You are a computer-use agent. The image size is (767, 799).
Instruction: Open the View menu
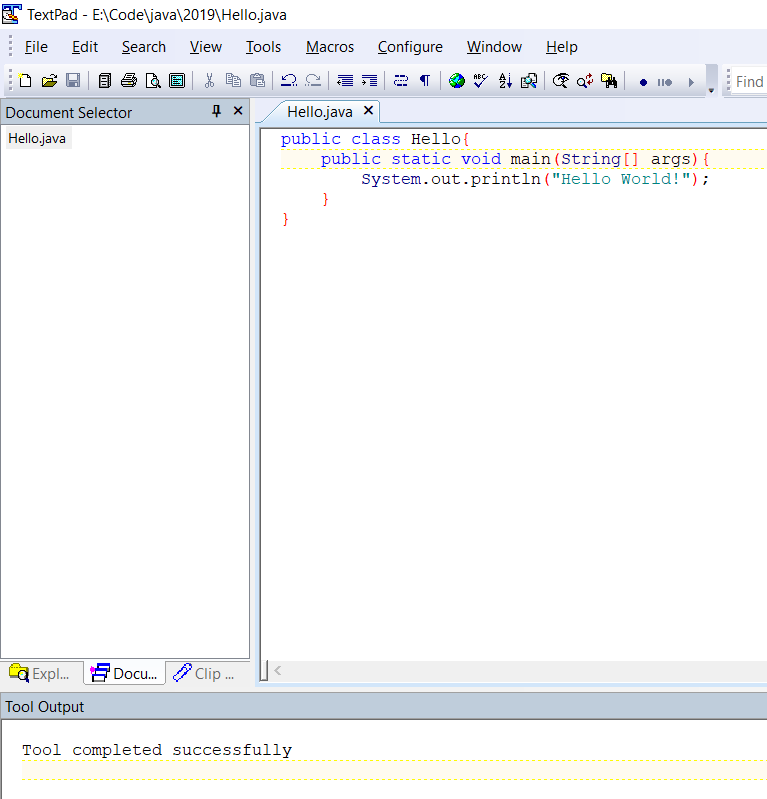(206, 47)
